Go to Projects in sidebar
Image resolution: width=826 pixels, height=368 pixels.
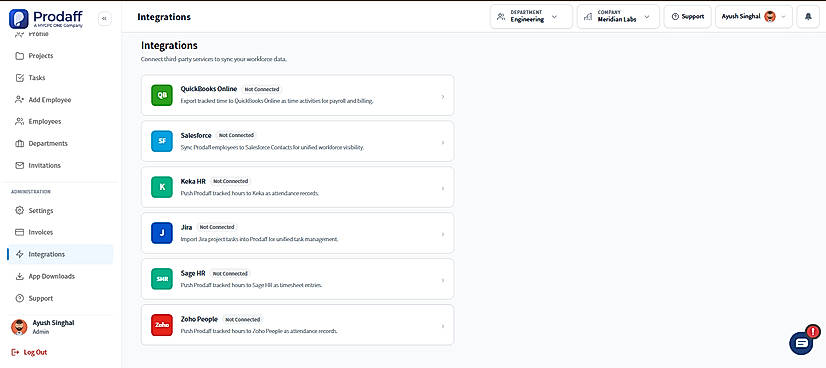[x=60, y=56]
